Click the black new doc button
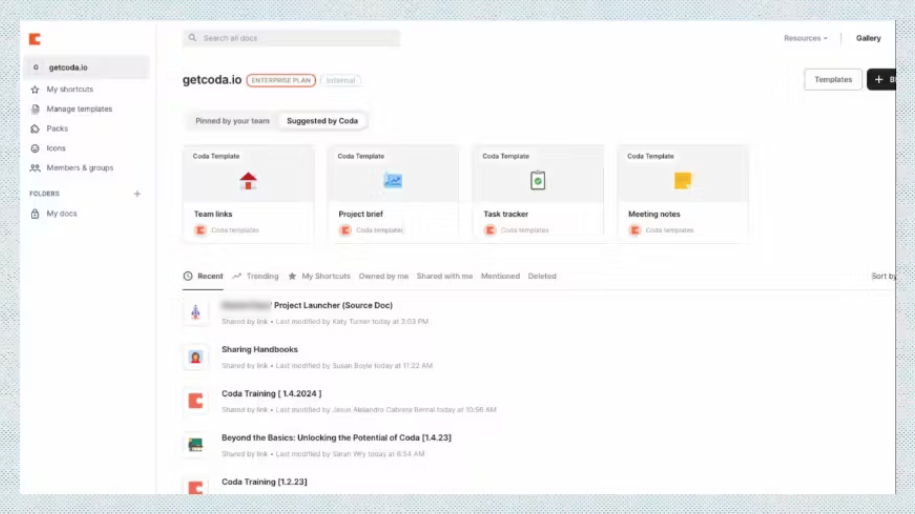Image resolution: width=915 pixels, height=514 pixels. tap(881, 79)
